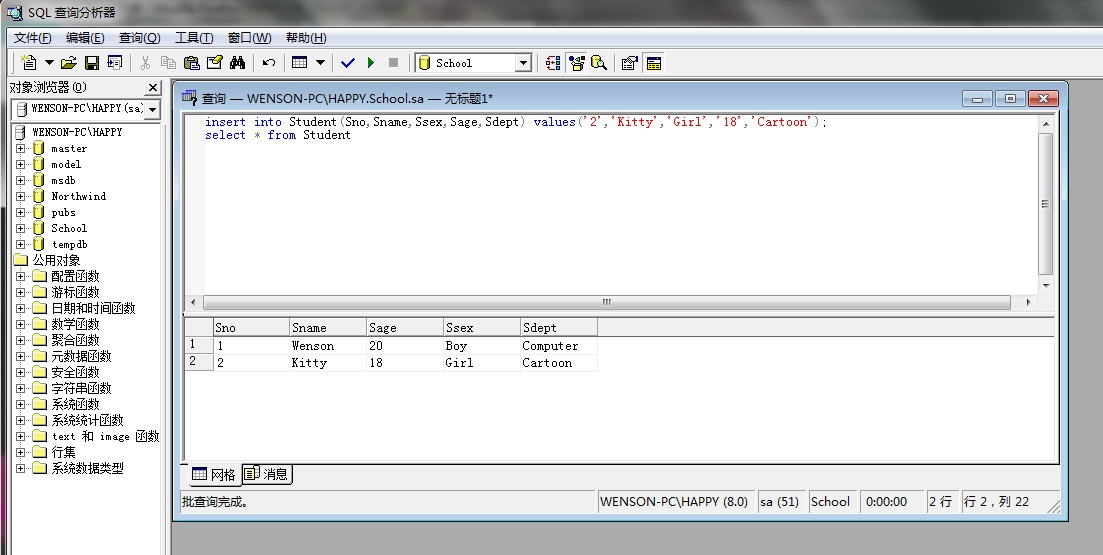
Task: Select the Kitty cell in results
Action: (328, 363)
